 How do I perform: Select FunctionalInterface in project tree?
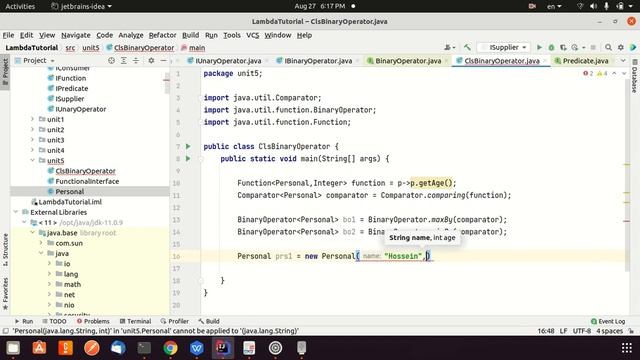(x=87, y=181)
